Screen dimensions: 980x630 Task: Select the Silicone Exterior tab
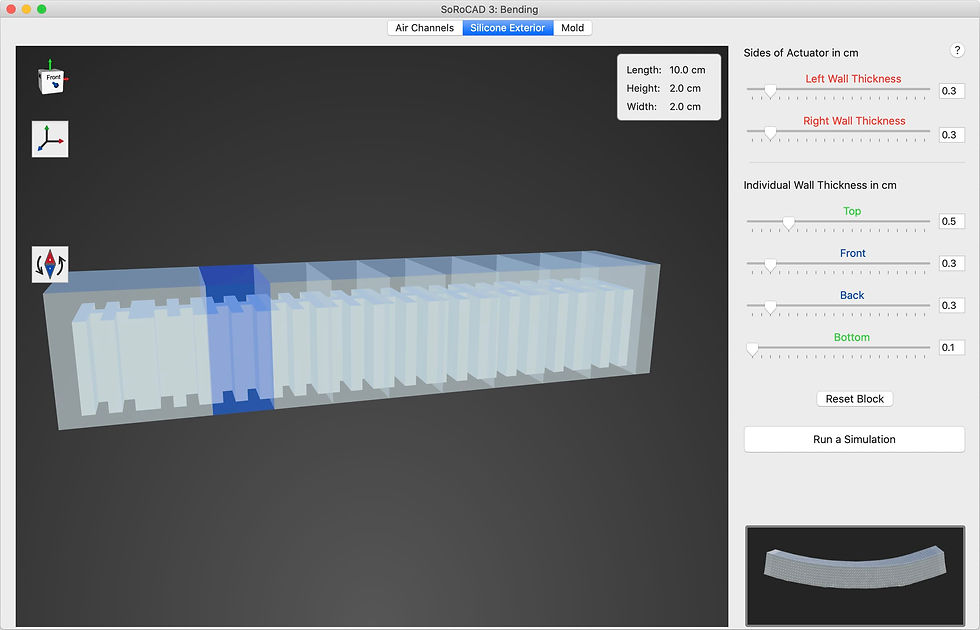[508, 28]
